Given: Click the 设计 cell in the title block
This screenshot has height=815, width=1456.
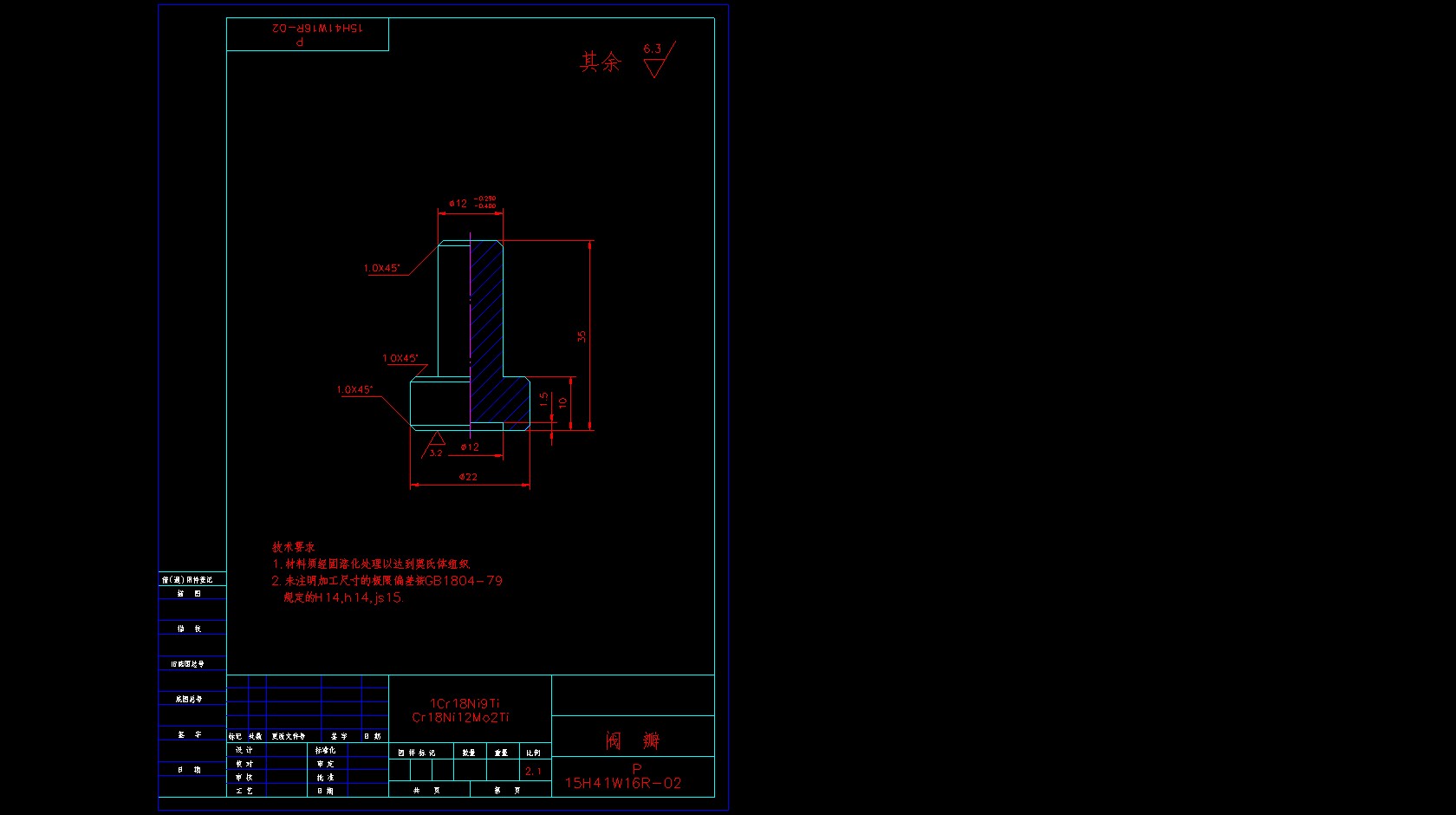Looking at the screenshot, I should 244,750.
